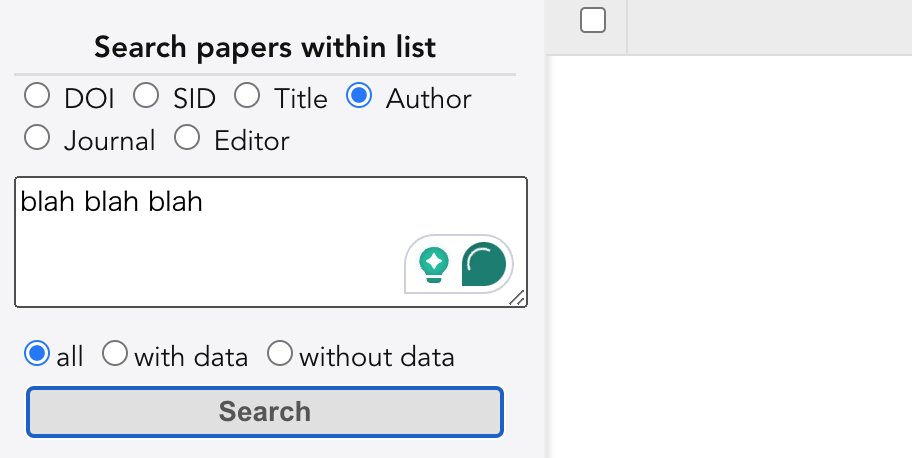912x458 pixels.
Task: Select the Author radio button
Action: click(359, 95)
